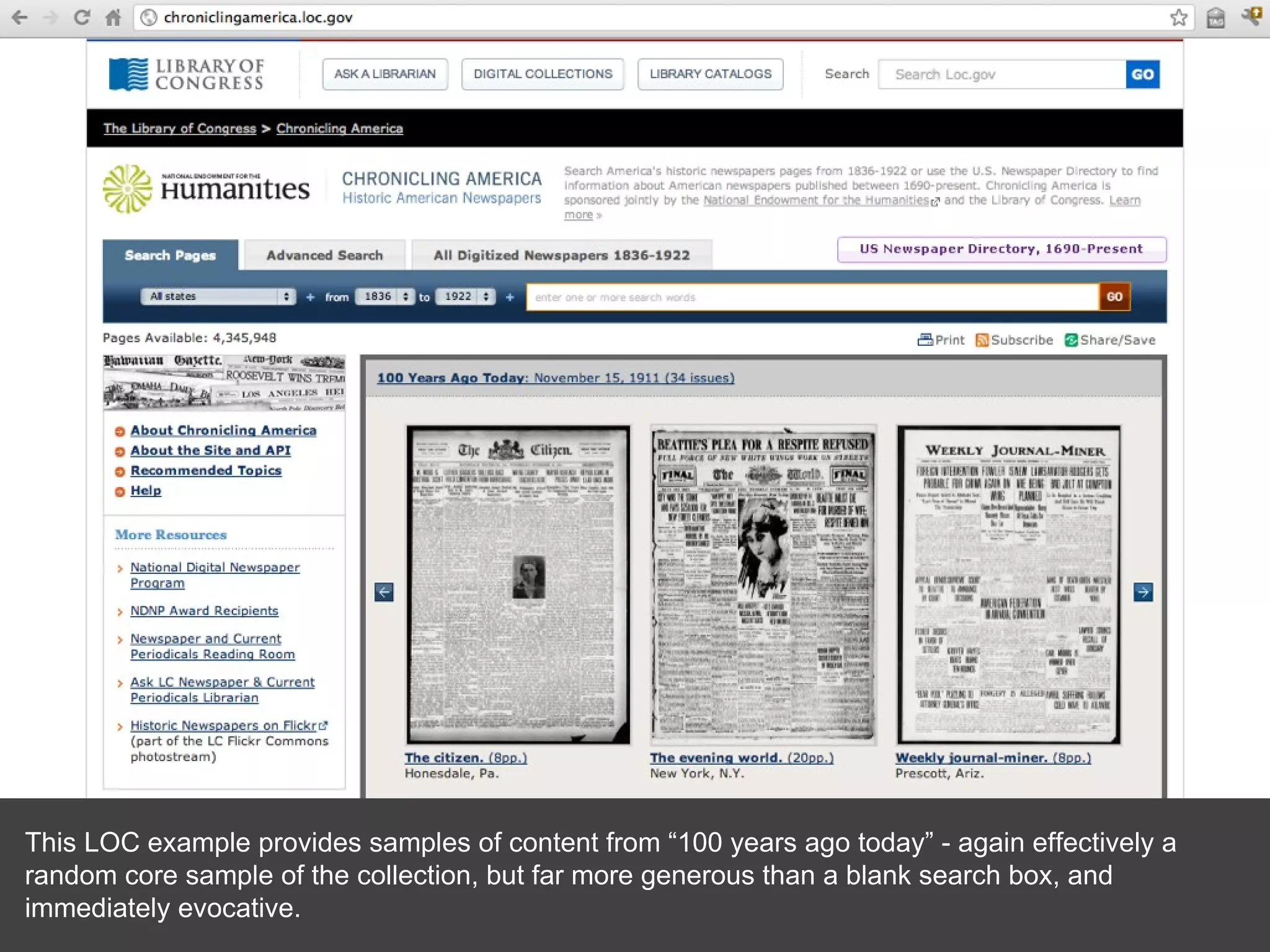The height and width of the screenshot is (952, 1270).
Task: Open The citizen. (8pp.) link
Action: pos(466,757)
